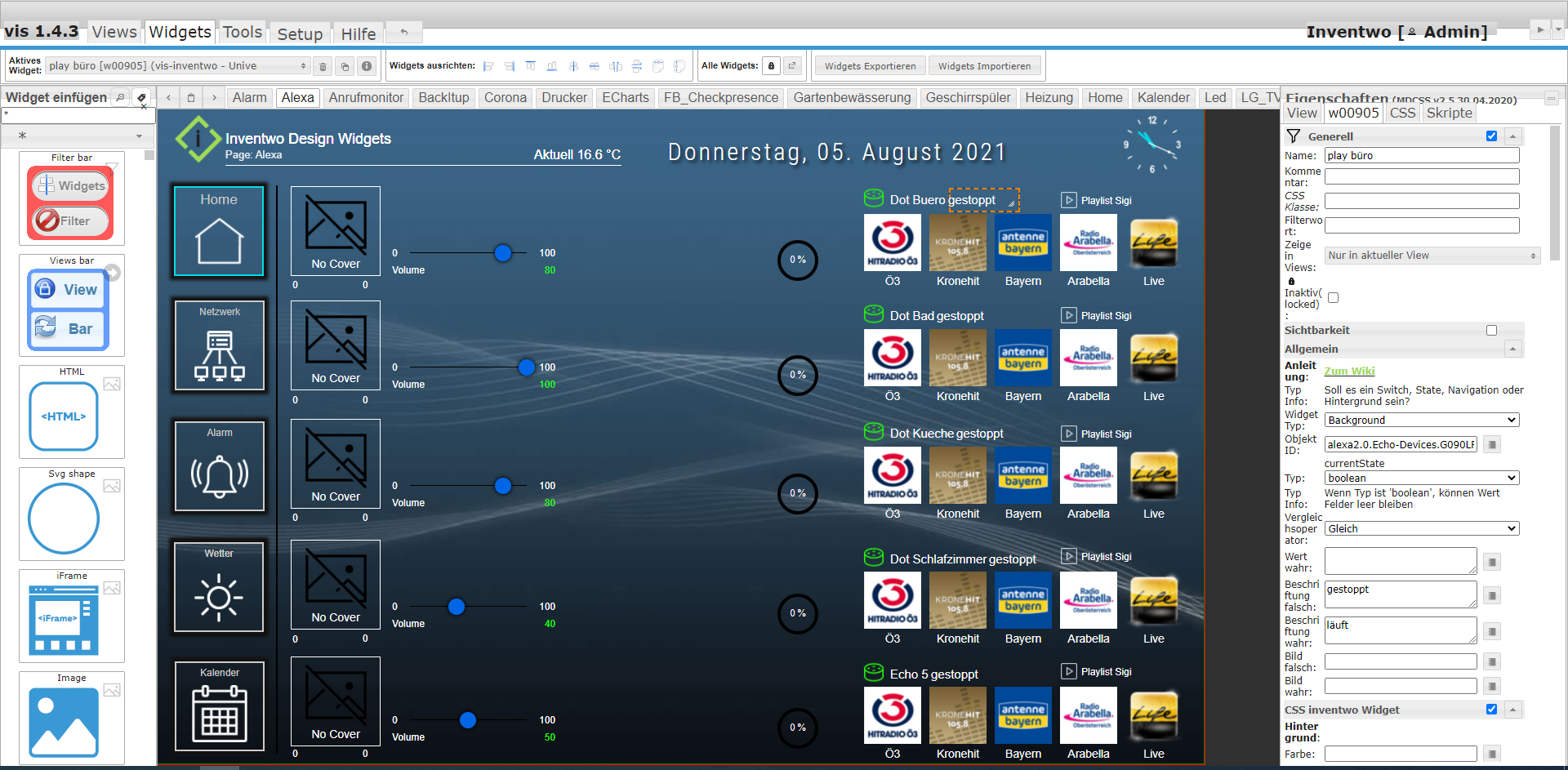
Task: Collapse the CSS inventwo Widget section
Action: (1512, 710)
